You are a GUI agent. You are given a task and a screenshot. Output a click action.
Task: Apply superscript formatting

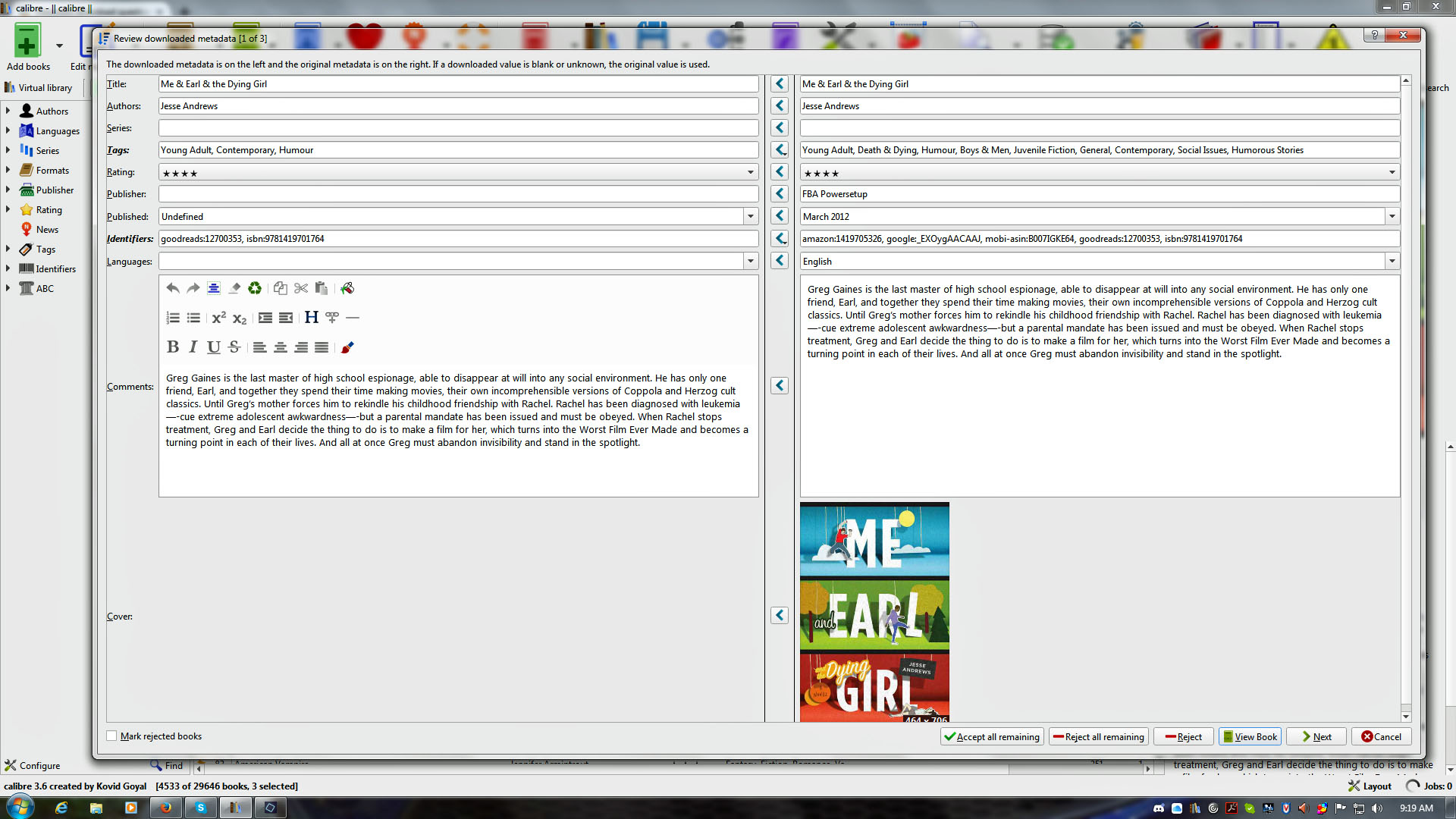[x=218, y=318]
